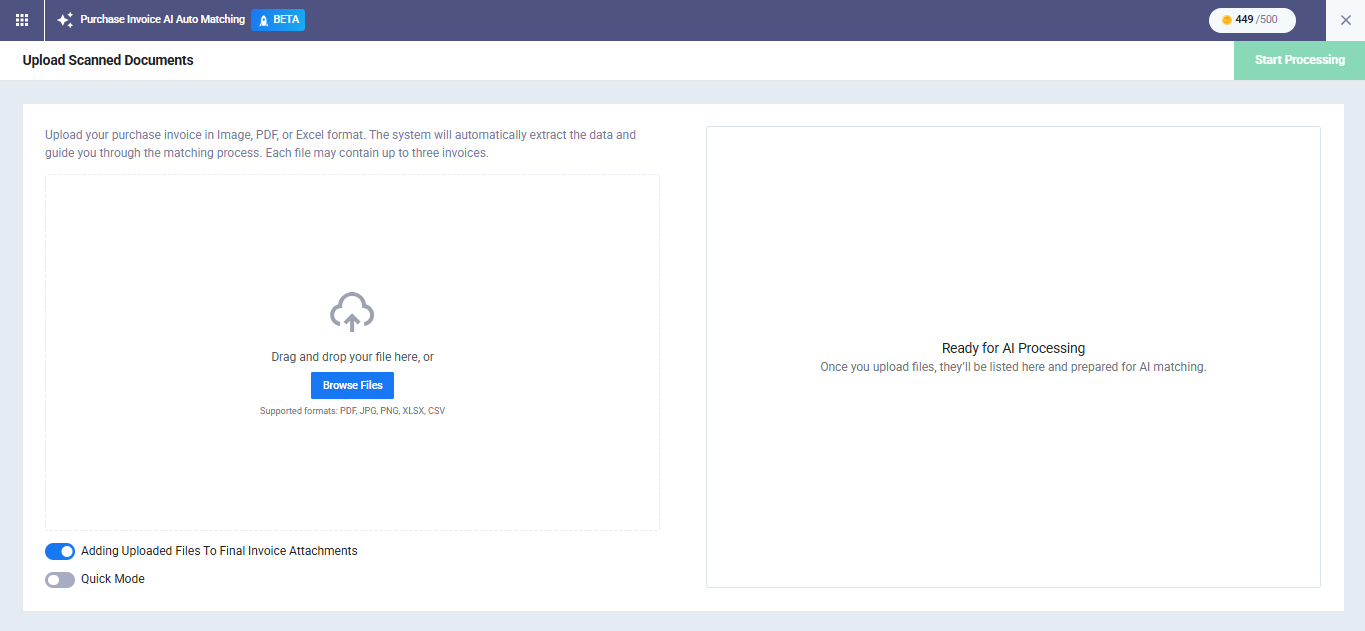The height and width of the screenshot is (631, 1365).
Task: Click the Supported formats hint text
Action: pyautogui.click(x=352, y=411)
